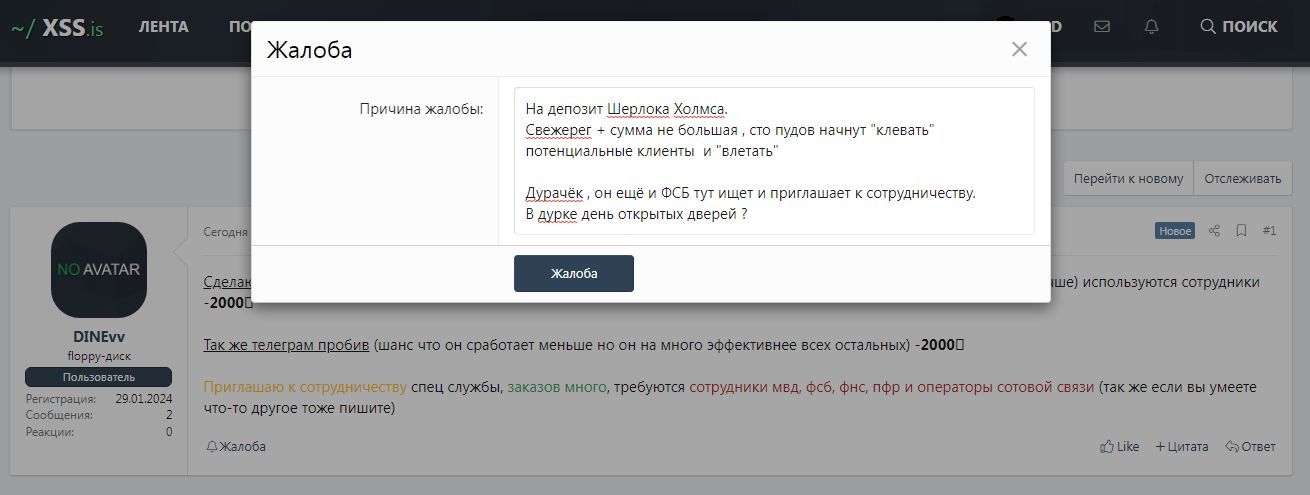Open the mail inbox envelope icon
This screenshot has height=495, width=1310.
pyautogui.click(x=1102, y=27)
